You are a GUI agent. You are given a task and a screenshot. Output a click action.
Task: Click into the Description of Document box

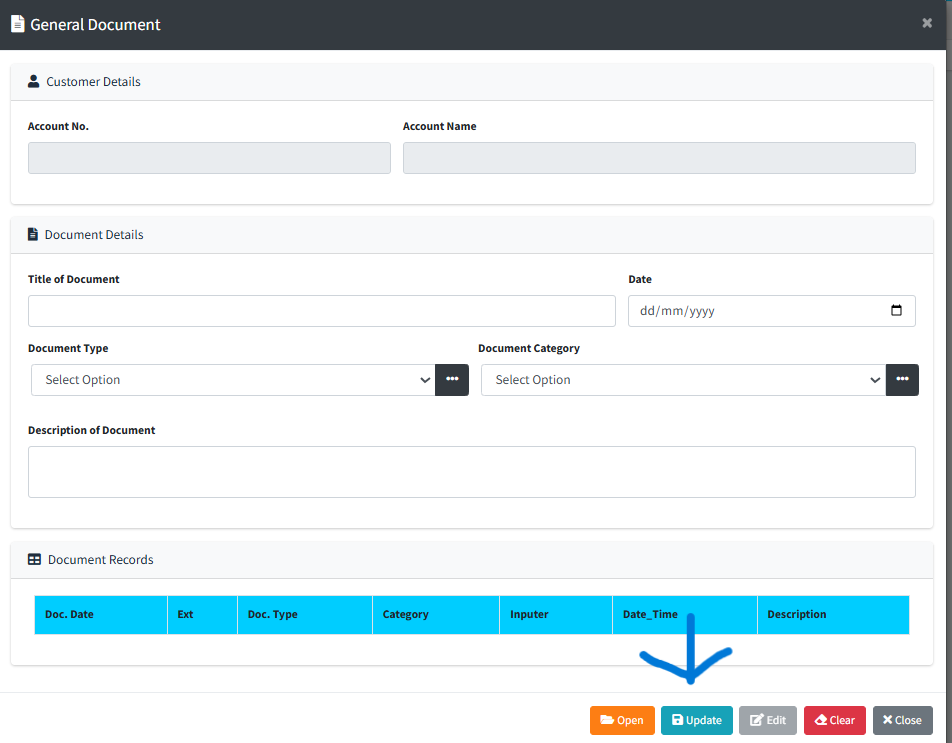471,472
